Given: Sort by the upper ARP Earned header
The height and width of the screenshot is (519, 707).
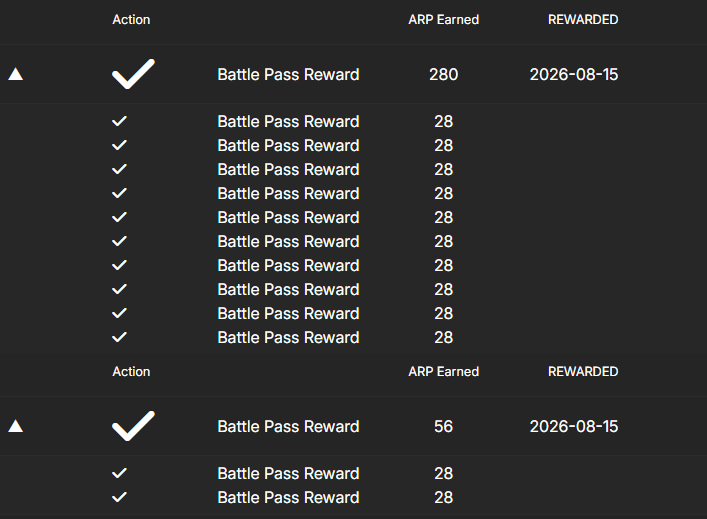Looking at the screenshot, I should click(x=443, y=19).
